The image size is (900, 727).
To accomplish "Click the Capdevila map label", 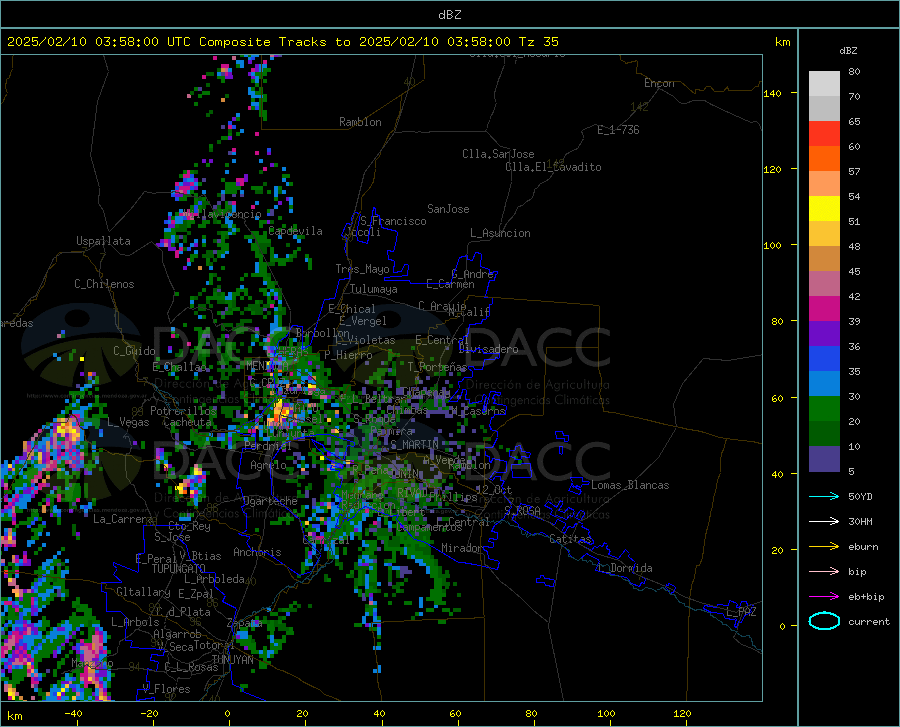I will 296,231.
